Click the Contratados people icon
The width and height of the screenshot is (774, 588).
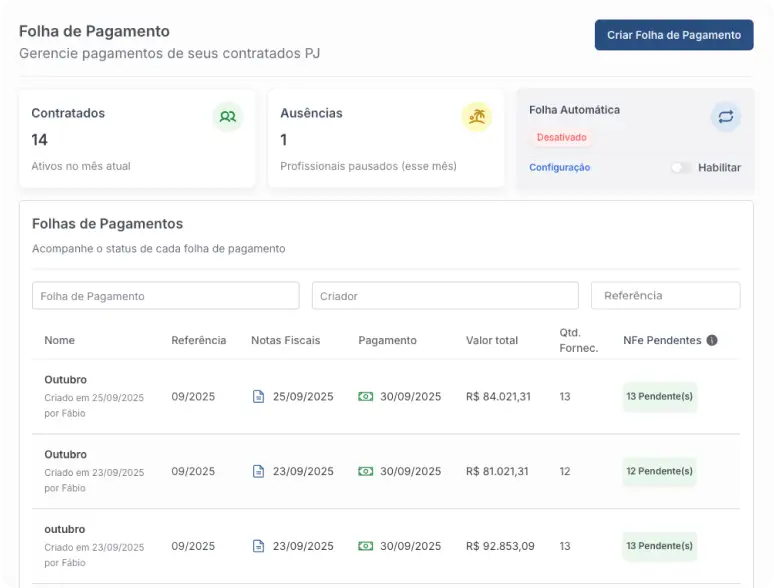228,117
